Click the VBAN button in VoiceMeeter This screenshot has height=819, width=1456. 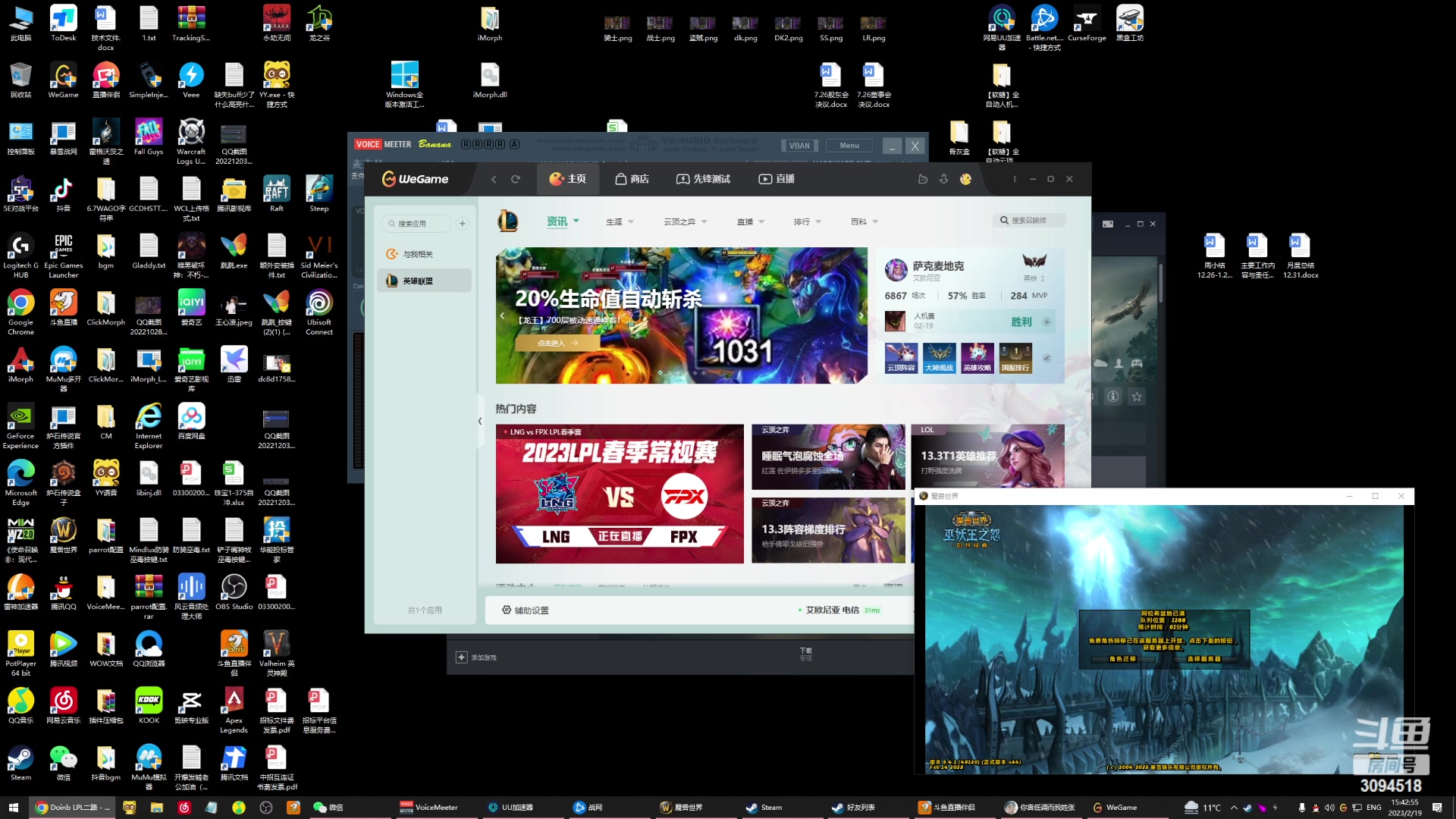click(x=799, y=146)
